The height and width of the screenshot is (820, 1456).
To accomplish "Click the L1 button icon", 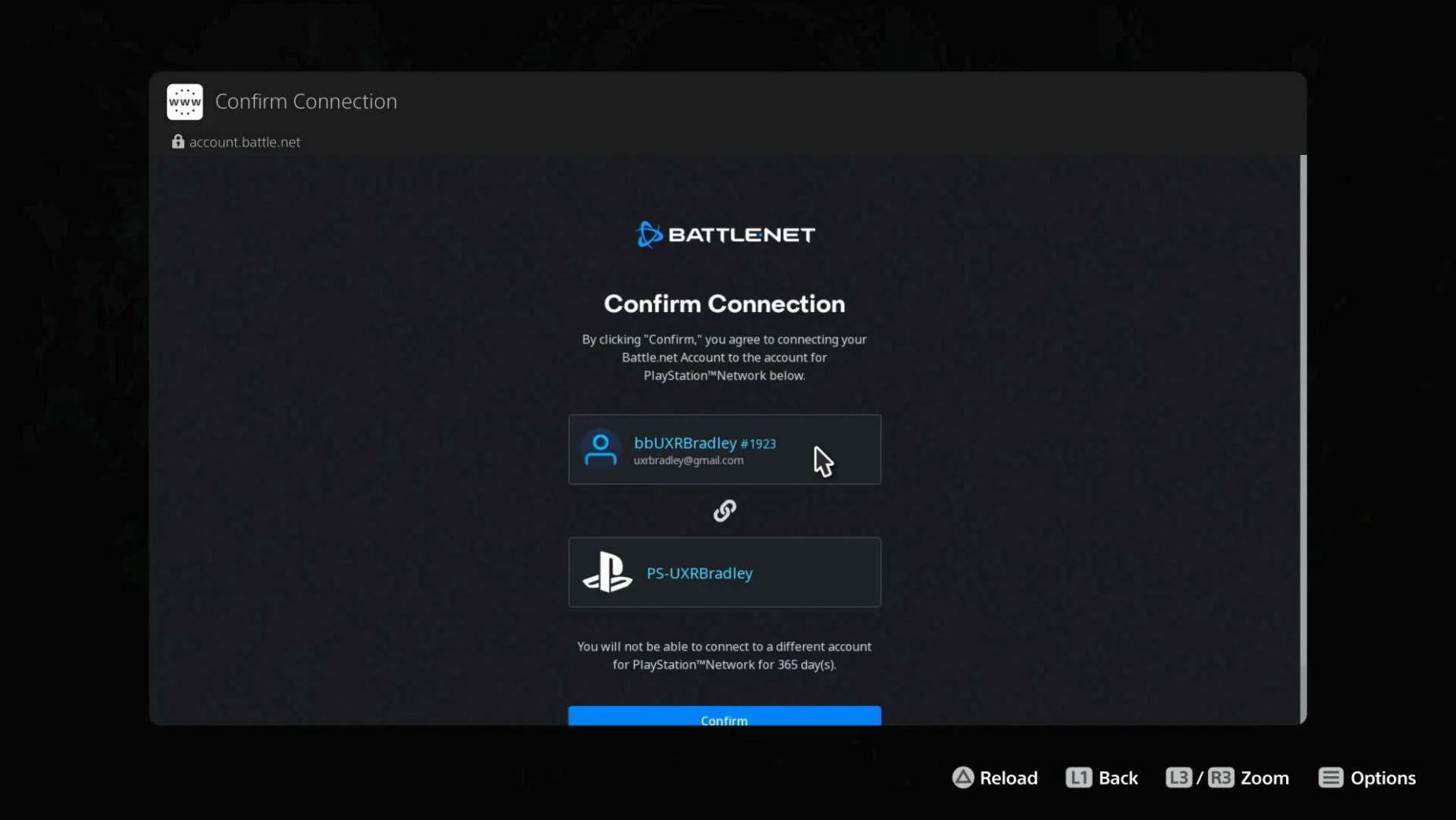I will point(1078,778).
